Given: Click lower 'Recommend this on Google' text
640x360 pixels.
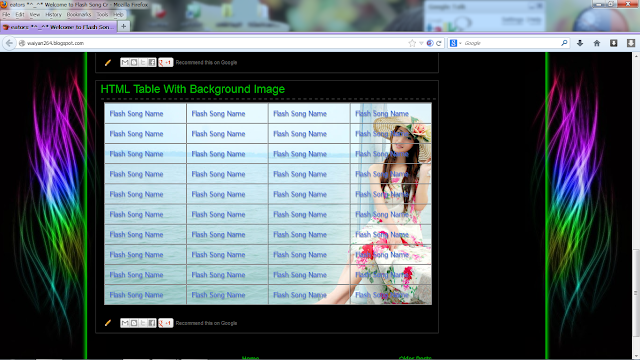Looking at the screenshot, I should click(206, 323).
